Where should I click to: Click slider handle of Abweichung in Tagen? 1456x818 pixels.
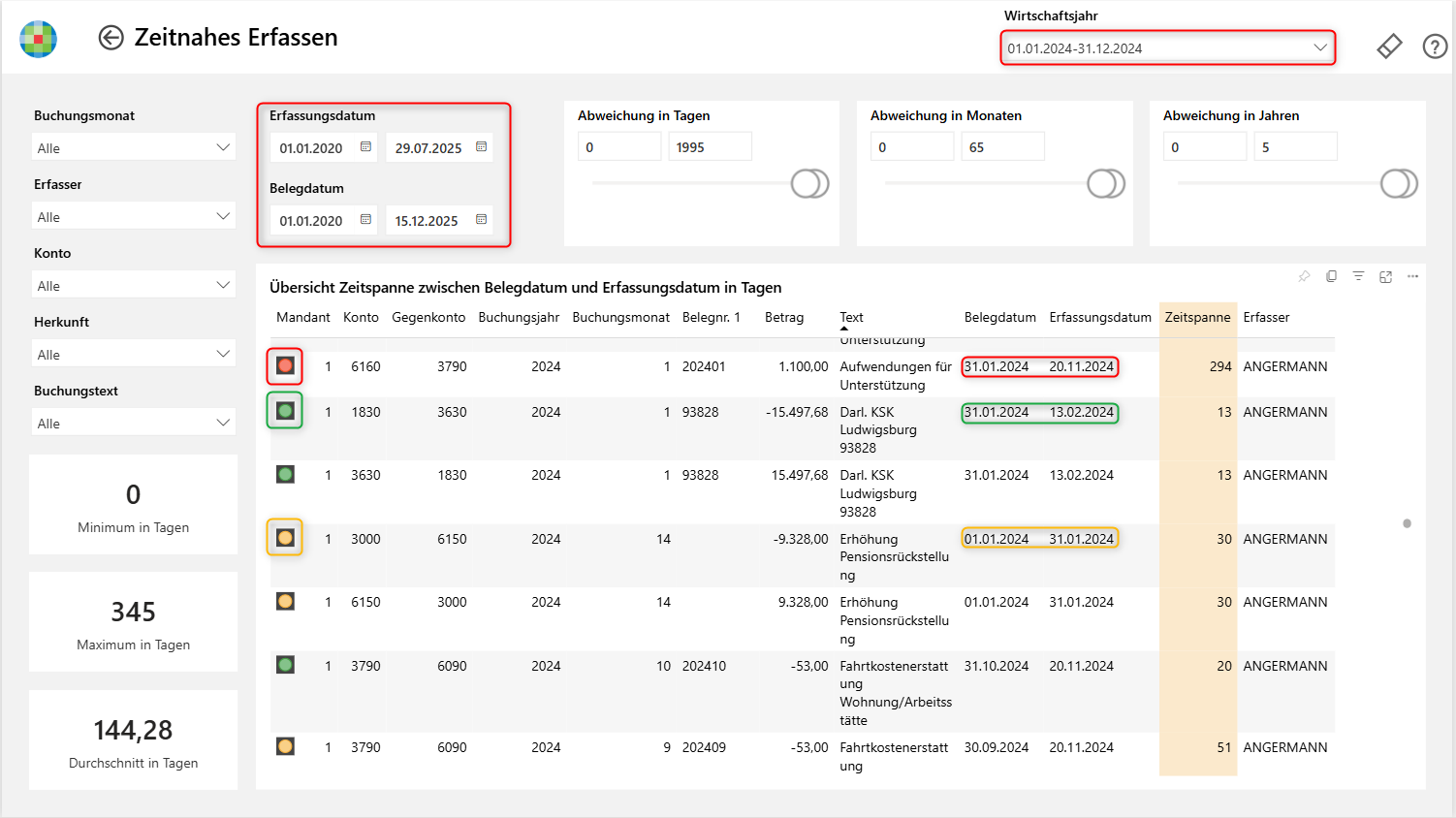[810, 183]
